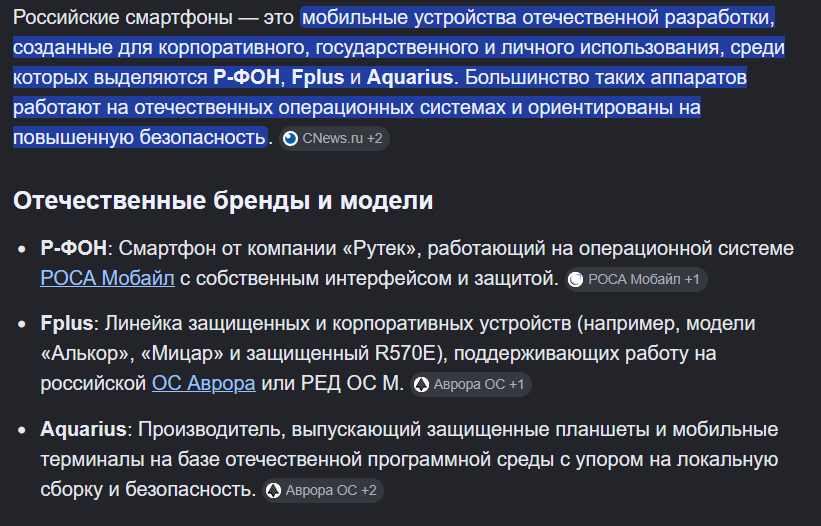Image resolution: width=821 pixels, height=526 pixels.
Task: Click the bold Aquarius list item title
Action: tap(83, 429)
